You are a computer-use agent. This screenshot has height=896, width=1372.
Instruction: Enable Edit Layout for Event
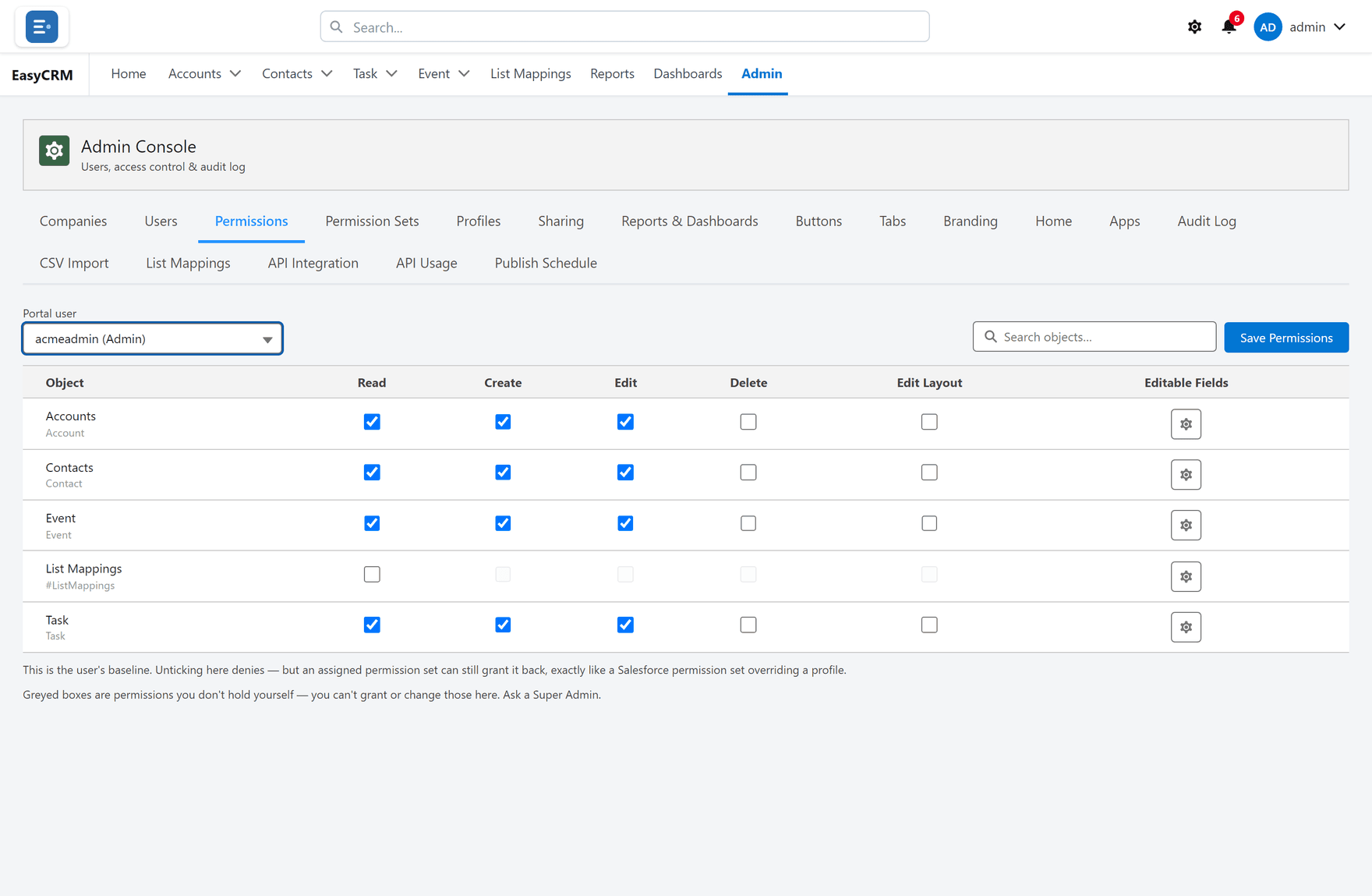[929, 523]
